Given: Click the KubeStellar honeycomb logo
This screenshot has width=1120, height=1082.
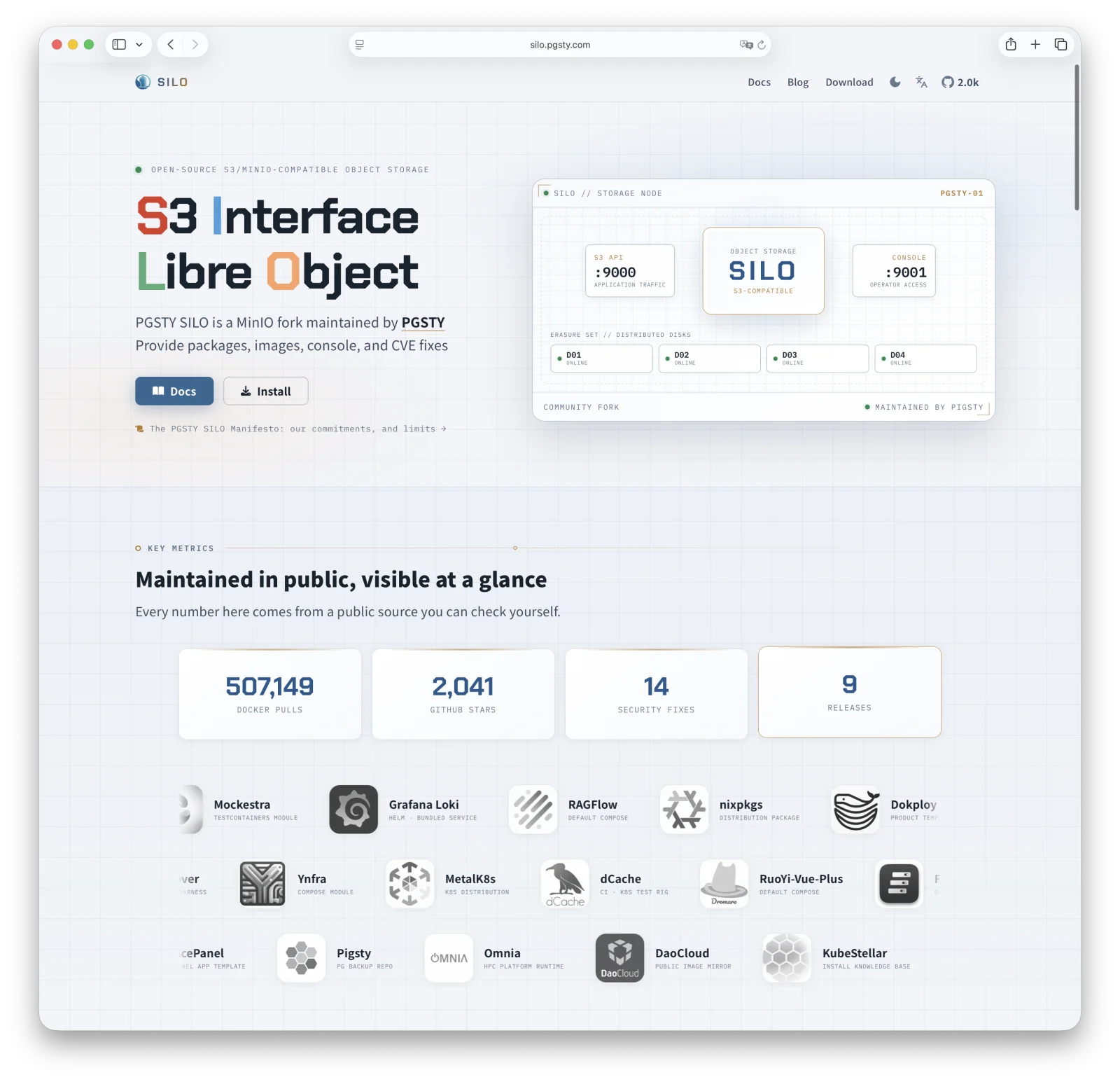Looking at the screenshot, I should [x=787, y=958].
